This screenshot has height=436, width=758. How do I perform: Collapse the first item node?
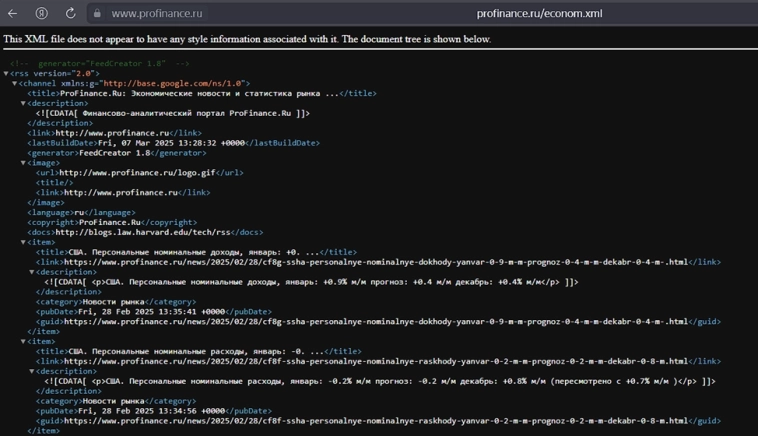click(23, 242)
